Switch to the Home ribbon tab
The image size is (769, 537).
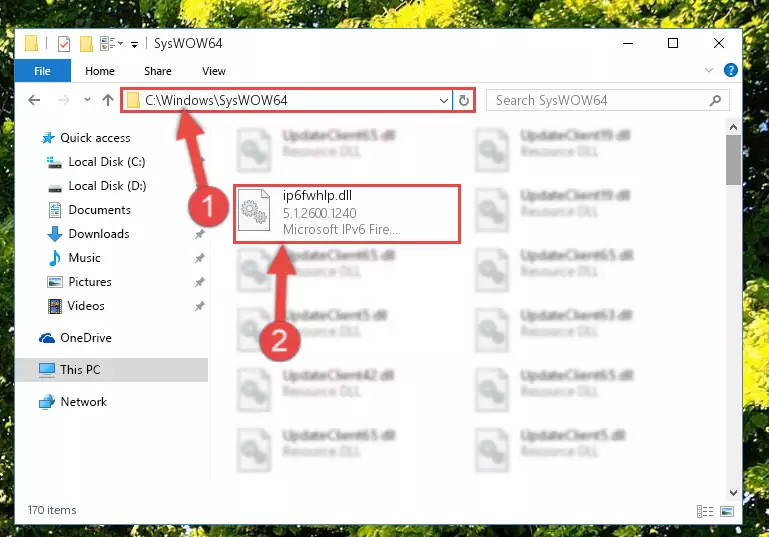click(x=100, y=71)
